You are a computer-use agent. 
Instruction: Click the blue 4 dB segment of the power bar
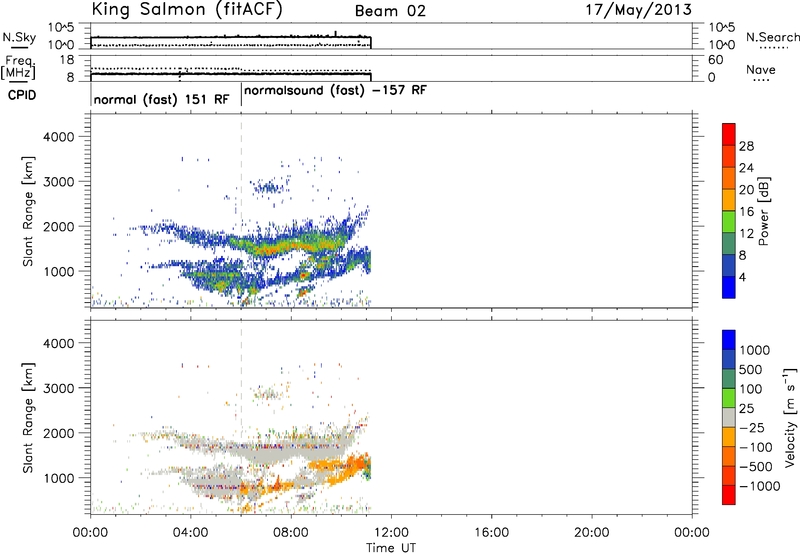[729, 287]
